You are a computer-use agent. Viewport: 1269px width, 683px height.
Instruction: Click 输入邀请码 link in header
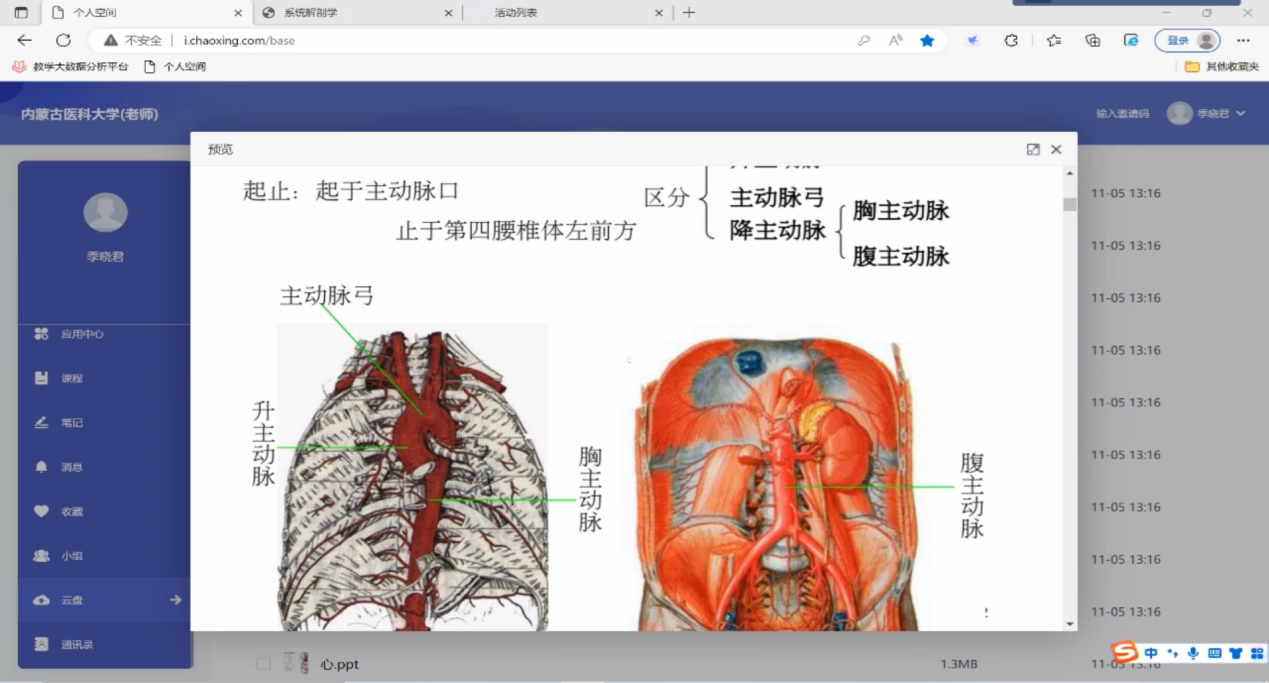(x=1122, y=114)
